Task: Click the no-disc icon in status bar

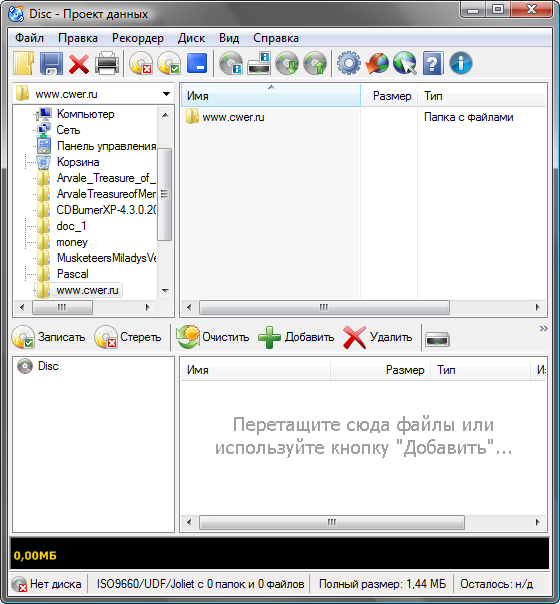Action: pos(19,584)
